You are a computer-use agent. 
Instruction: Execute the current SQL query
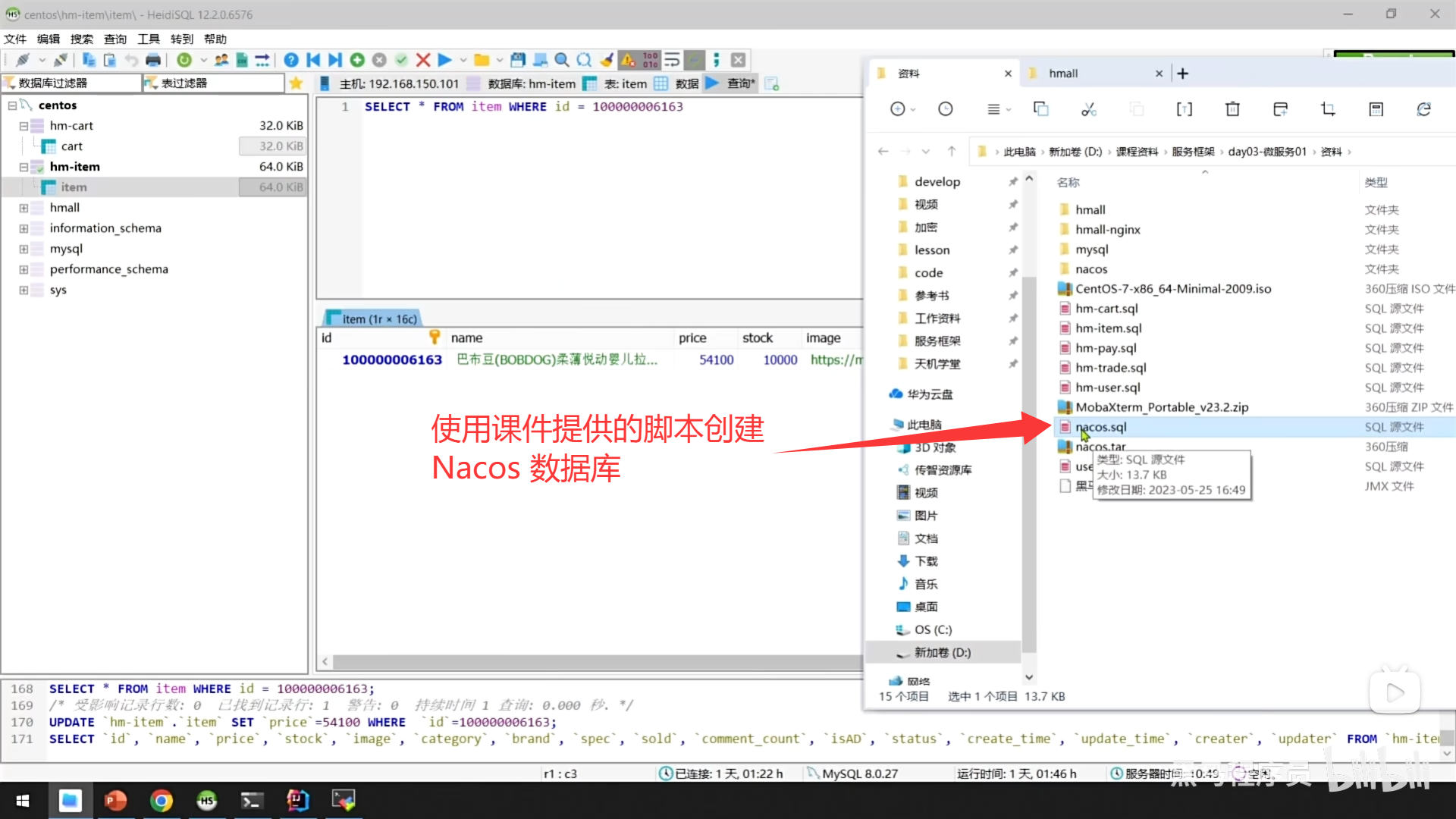(x=444, y=59)
